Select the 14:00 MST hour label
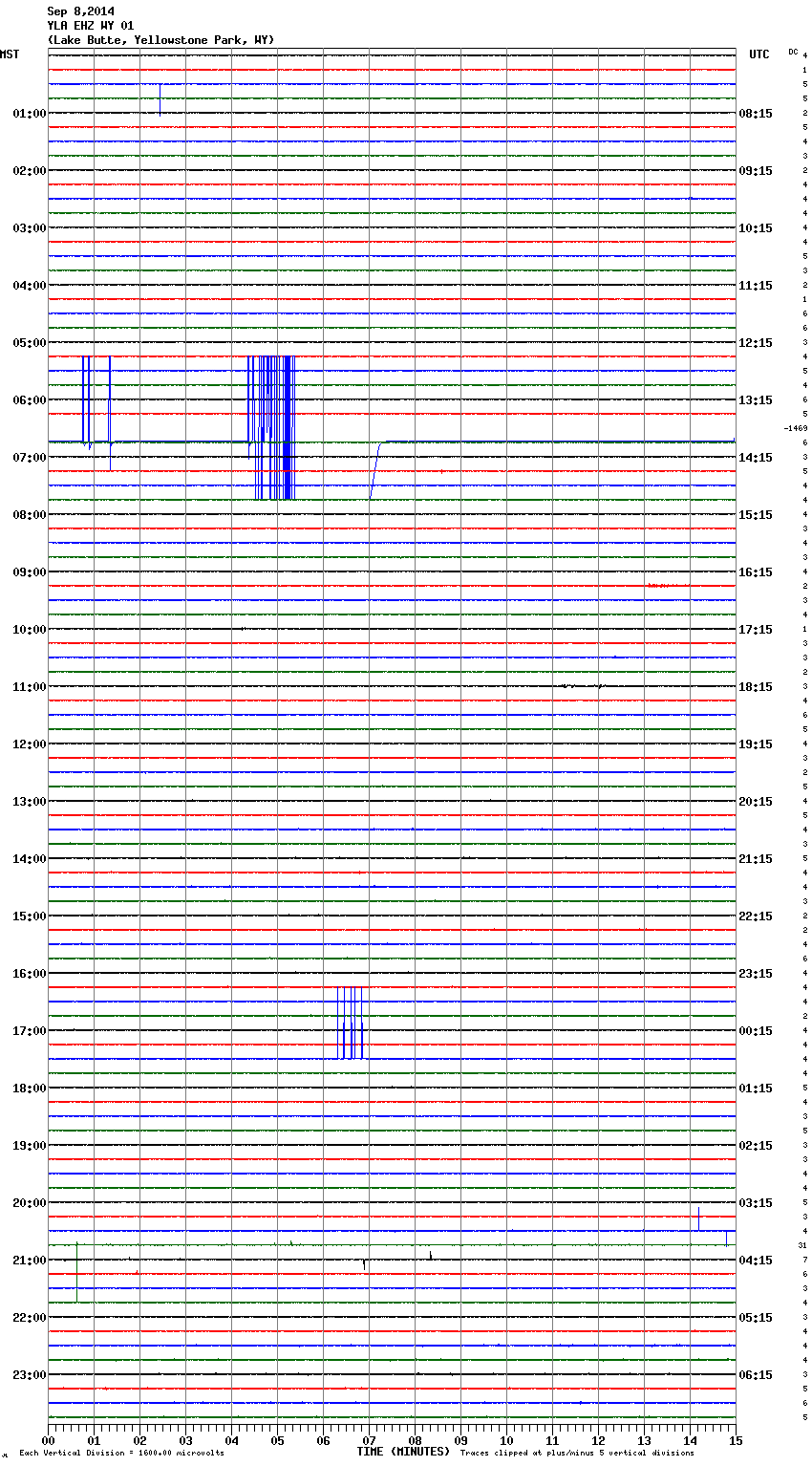The width and height of the screenshot is (812, 1466). coord(30,859)
